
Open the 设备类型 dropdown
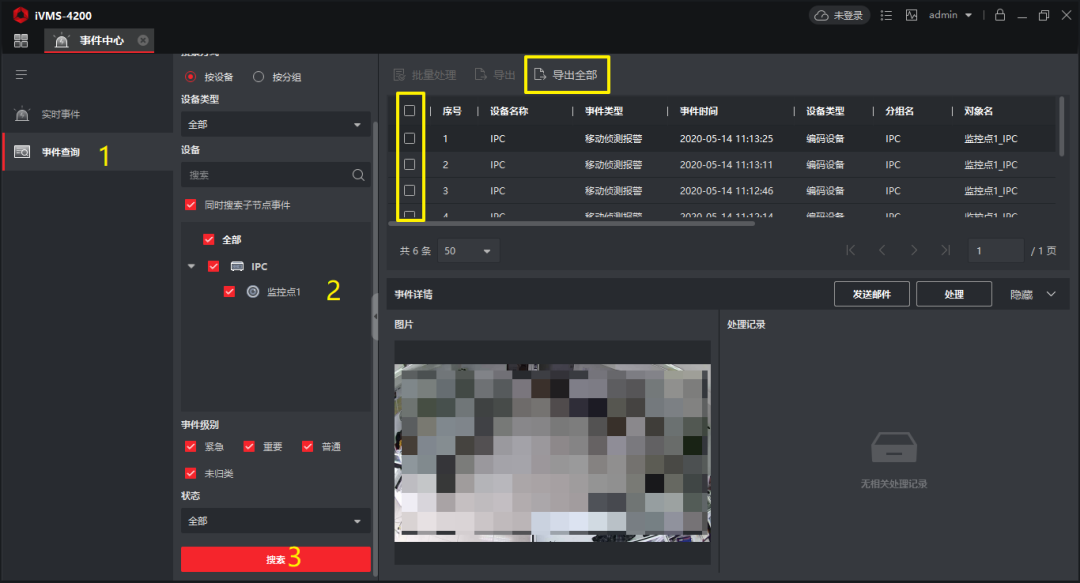(x=276, y=125)
